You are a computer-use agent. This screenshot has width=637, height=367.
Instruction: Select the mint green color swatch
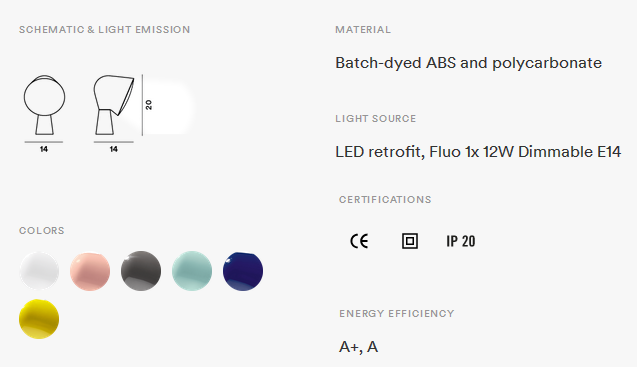(192, 271)
